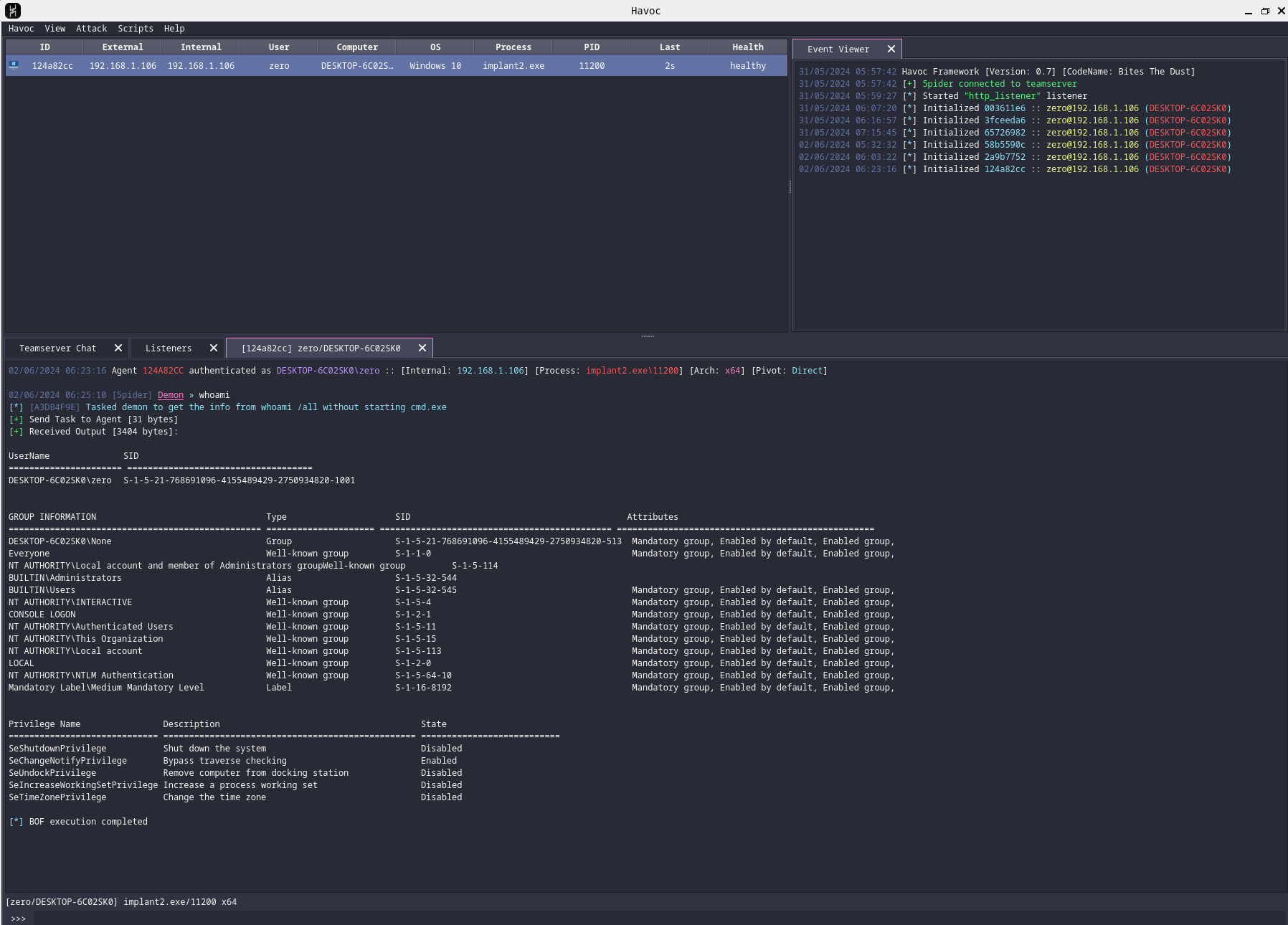The height and width of the screenshot is (925, 1288).
Task: Click the zero user cell in session table
Action: [x=279, y=65]
